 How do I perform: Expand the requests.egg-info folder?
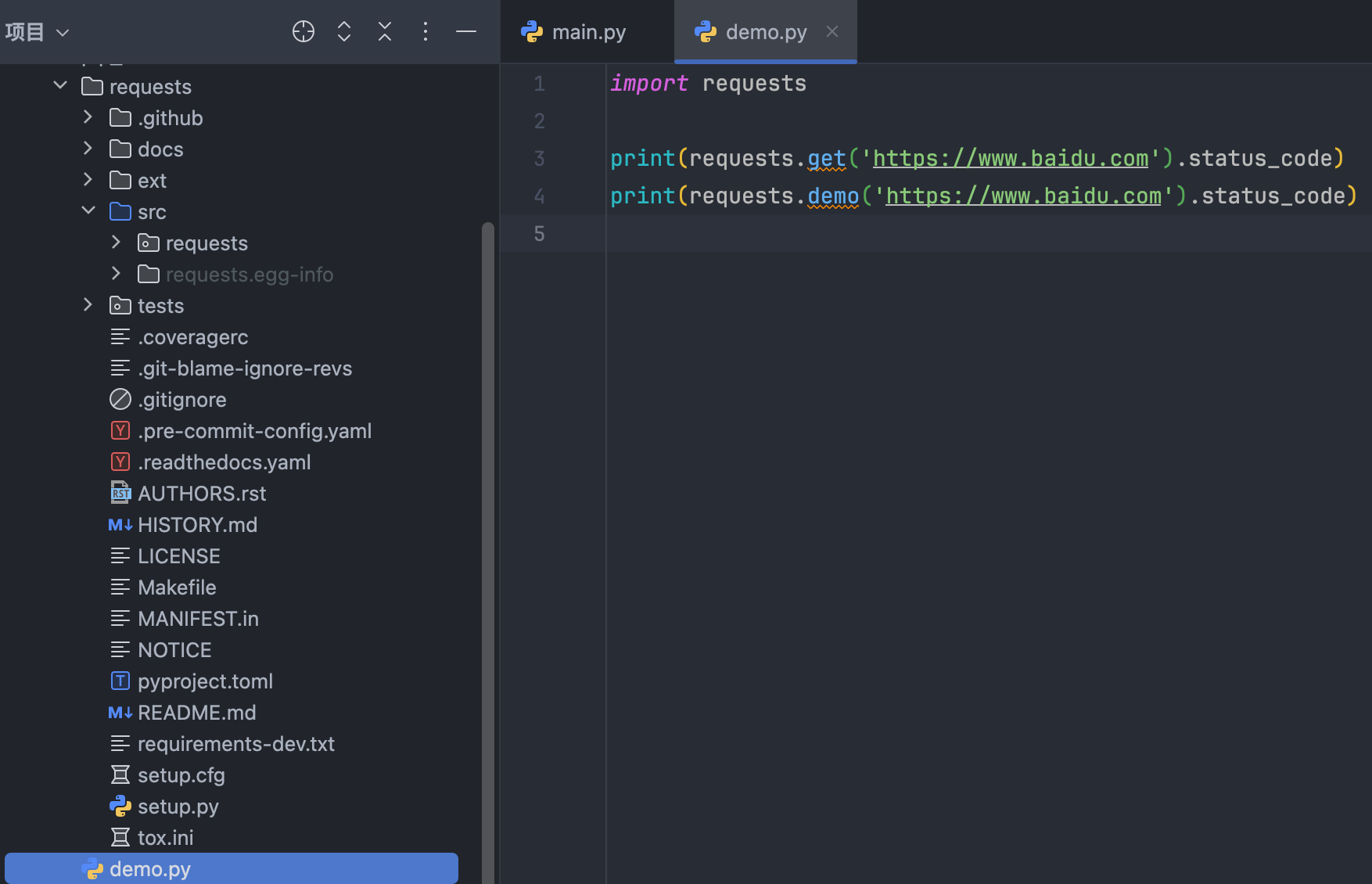[x=117, y=274]
